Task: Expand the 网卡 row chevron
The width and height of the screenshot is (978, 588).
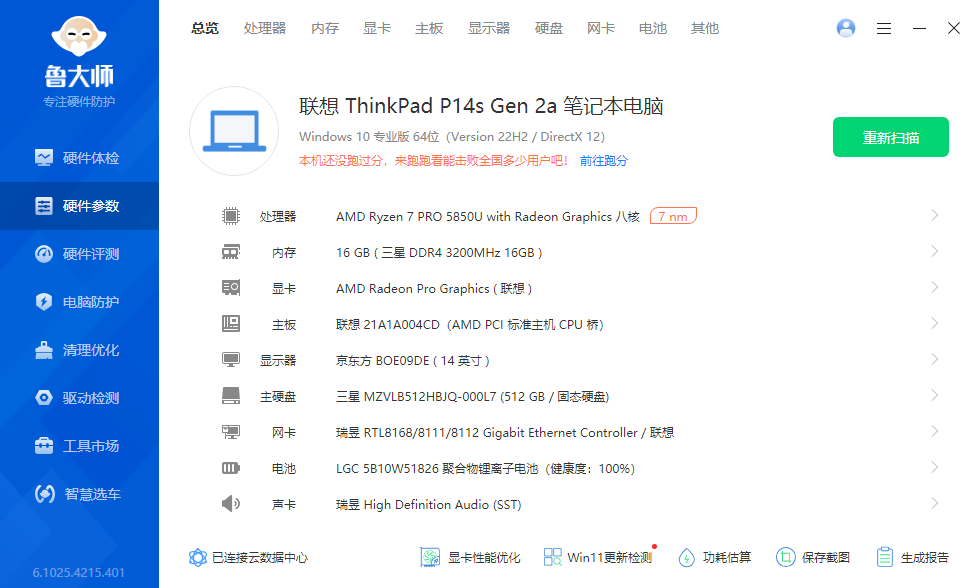Action: (x=934, y=431)
